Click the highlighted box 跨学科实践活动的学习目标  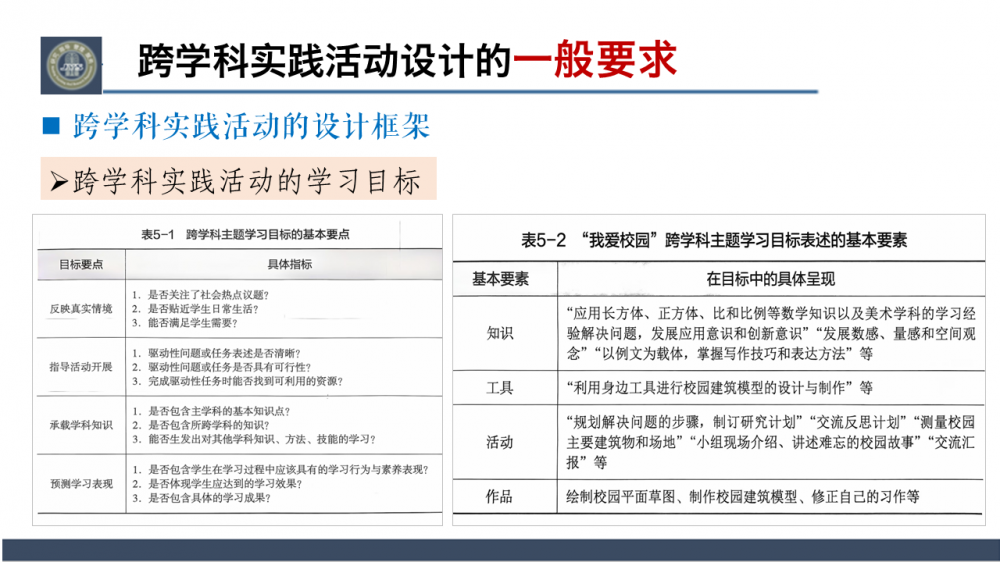pos(237,181)
